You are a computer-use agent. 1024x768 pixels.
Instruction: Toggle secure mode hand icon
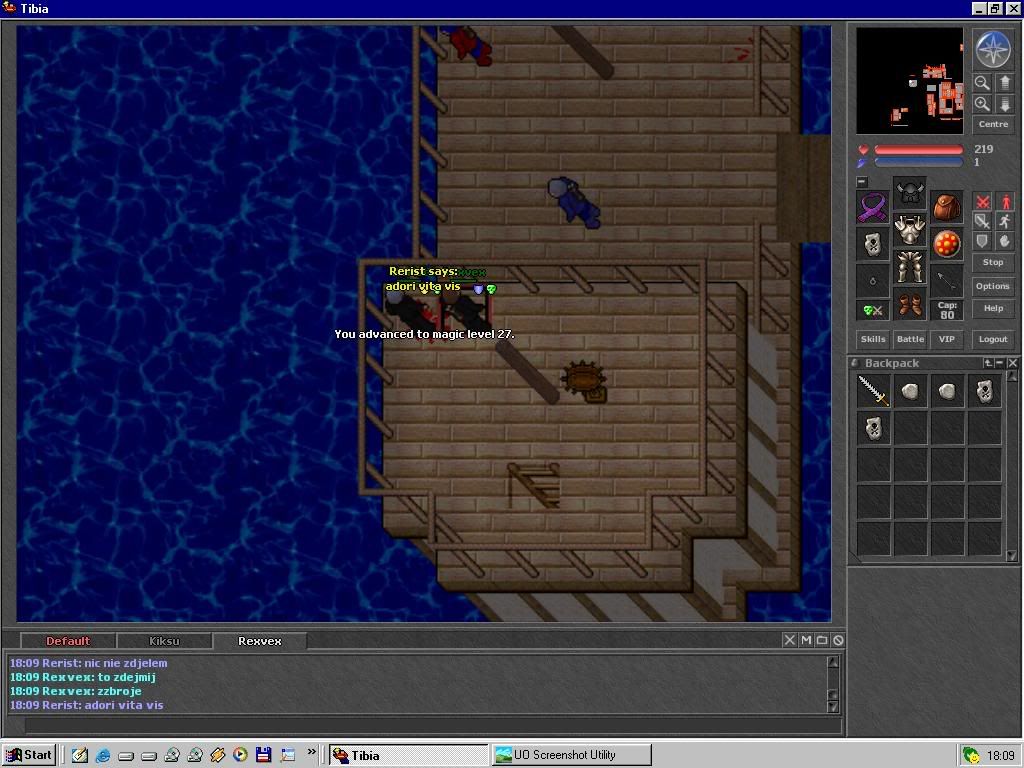(1004, 241)
